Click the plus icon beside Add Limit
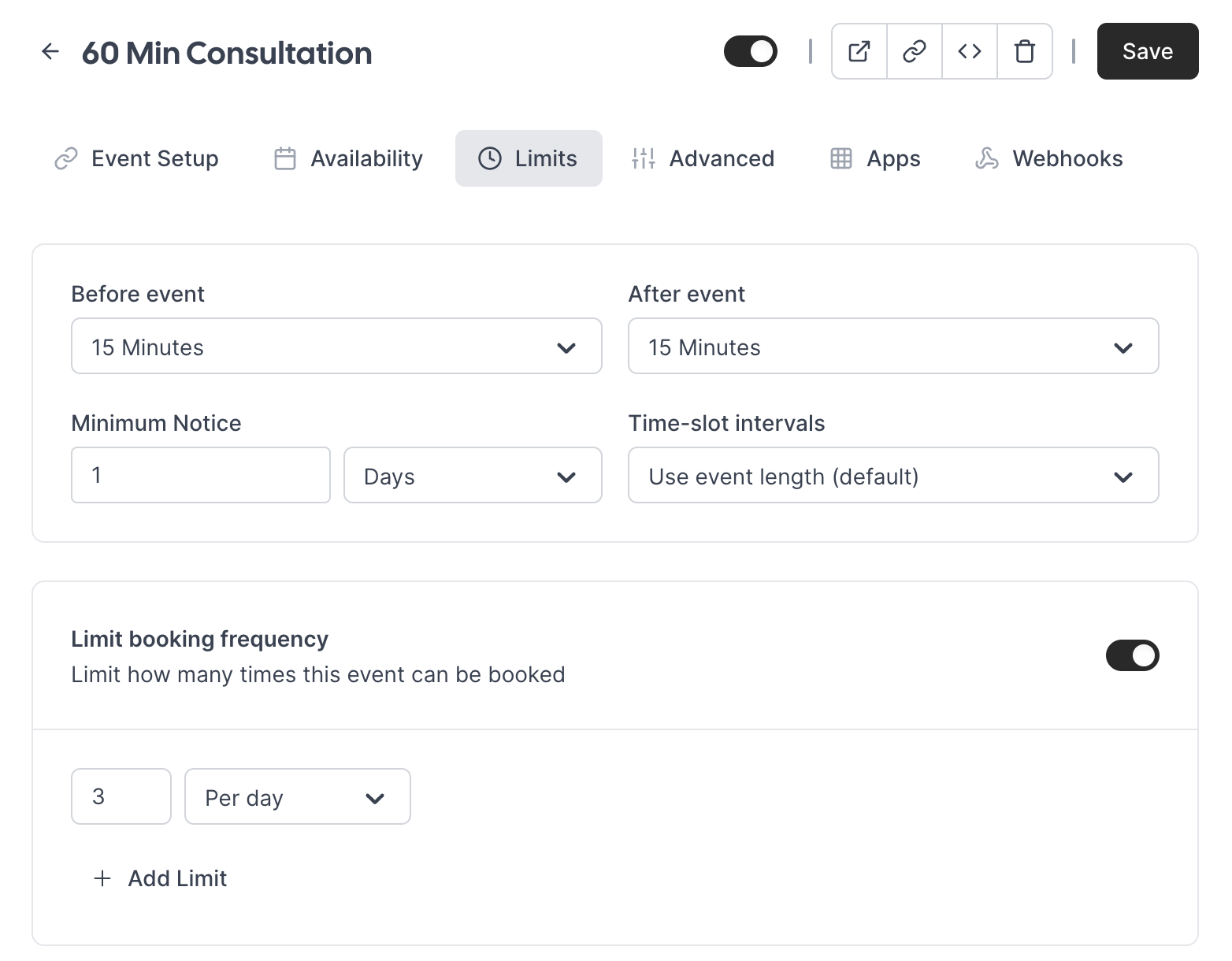The width and height of the screenshot is (1232, 961). 102,878
